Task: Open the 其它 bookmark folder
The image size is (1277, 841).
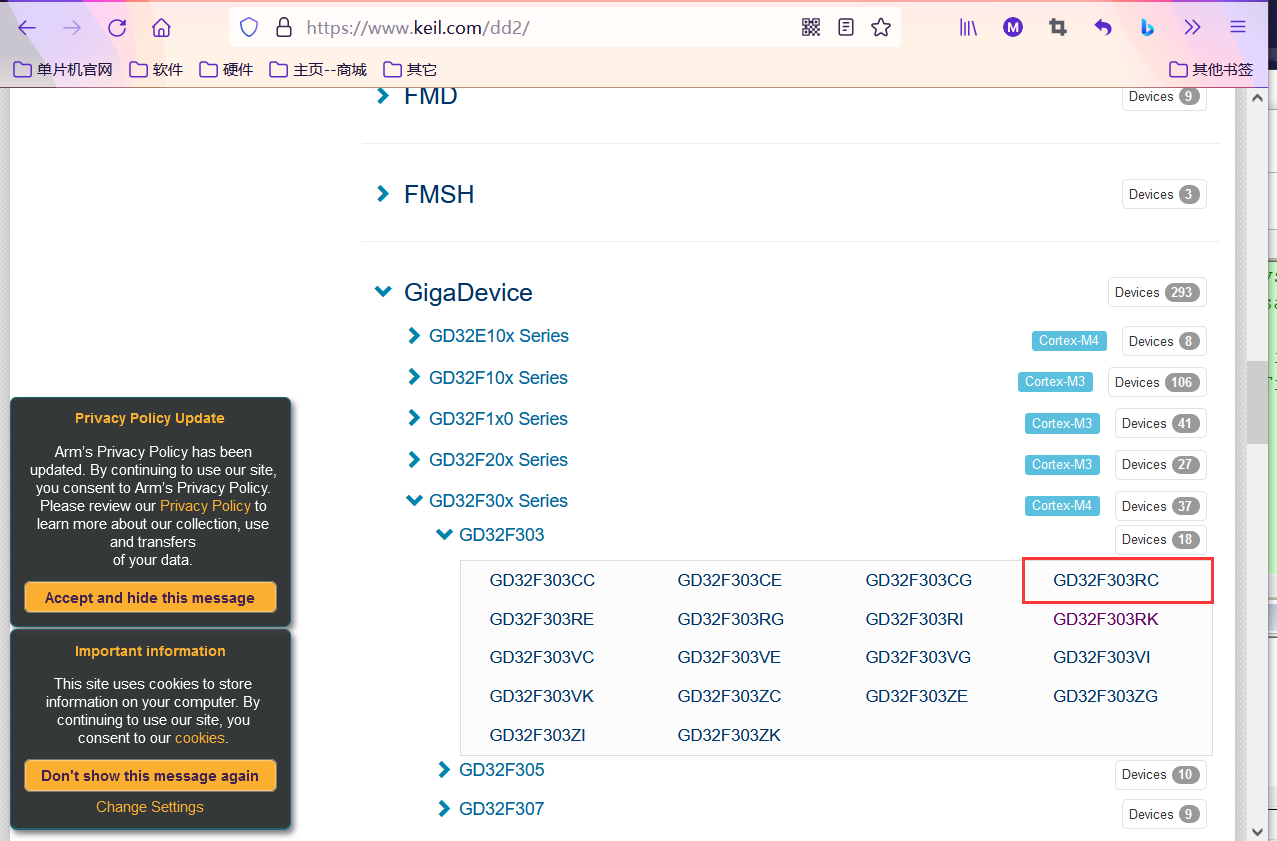Action: [x=411, y=69]
